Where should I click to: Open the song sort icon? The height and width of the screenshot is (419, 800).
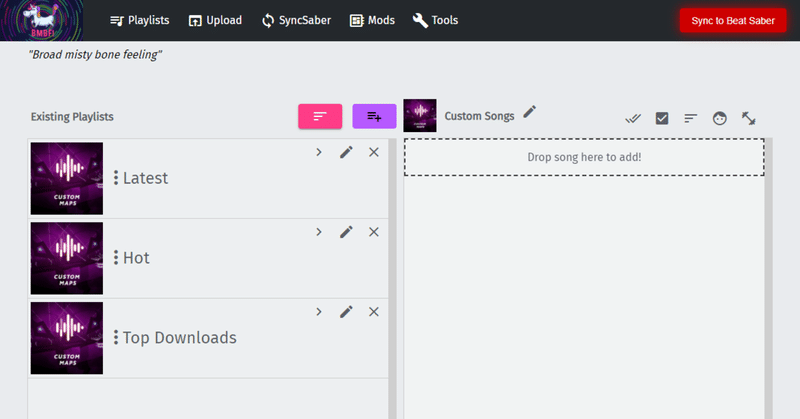click(x=690, y=118)
